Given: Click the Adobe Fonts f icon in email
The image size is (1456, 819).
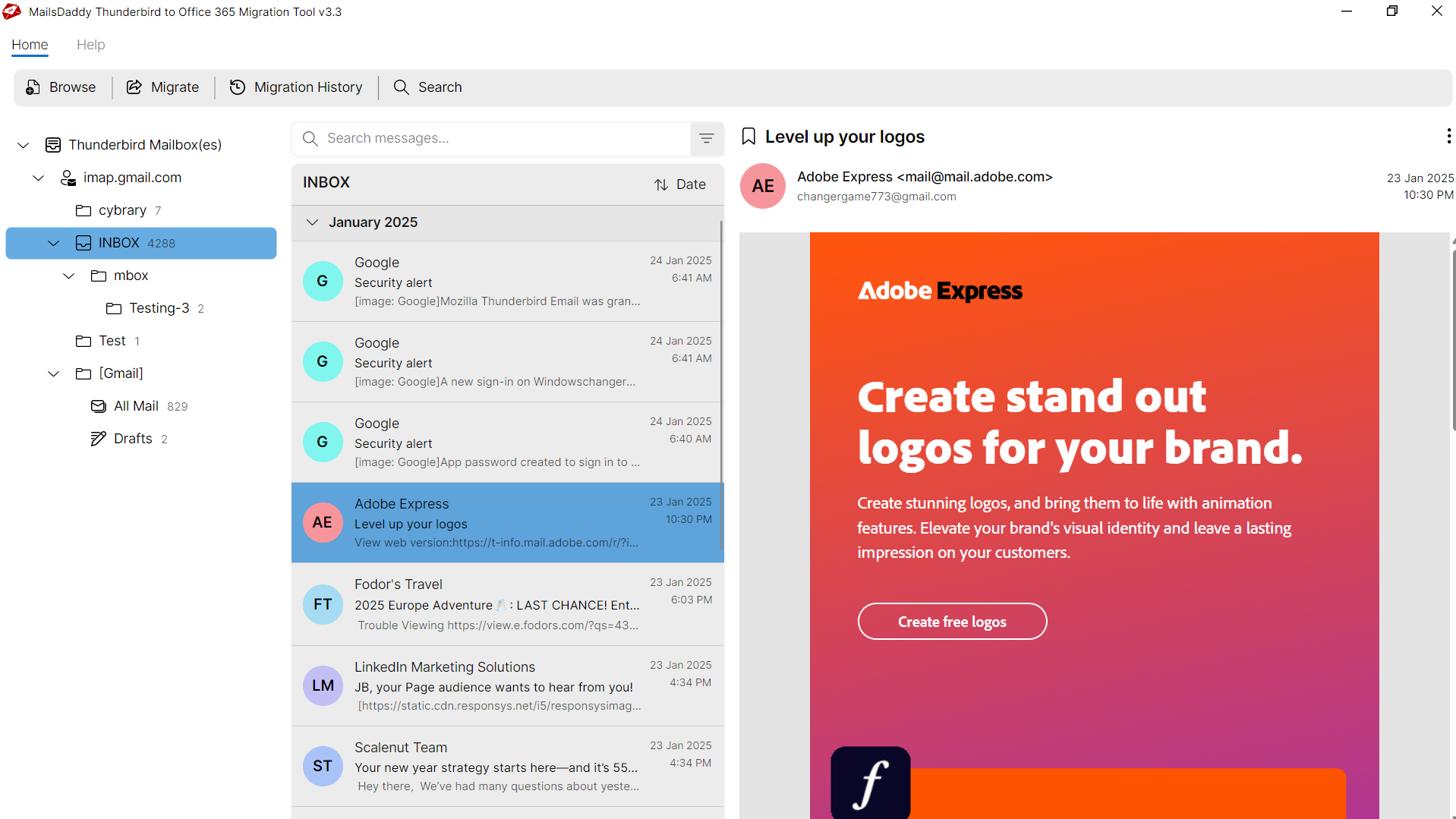Looking at the screenshot, I should [x=871, y=783].
